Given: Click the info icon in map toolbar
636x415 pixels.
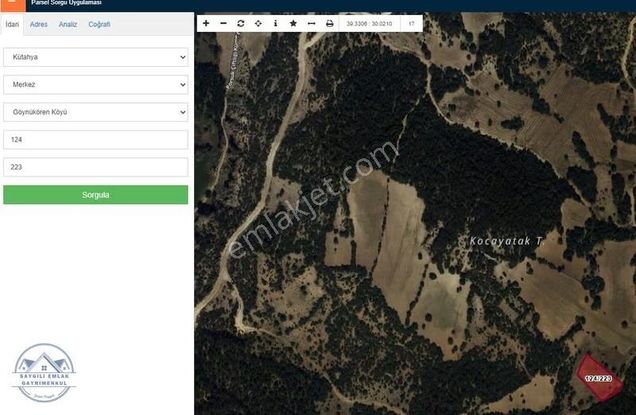Looking at the screenshot, I should pos(275,23).
